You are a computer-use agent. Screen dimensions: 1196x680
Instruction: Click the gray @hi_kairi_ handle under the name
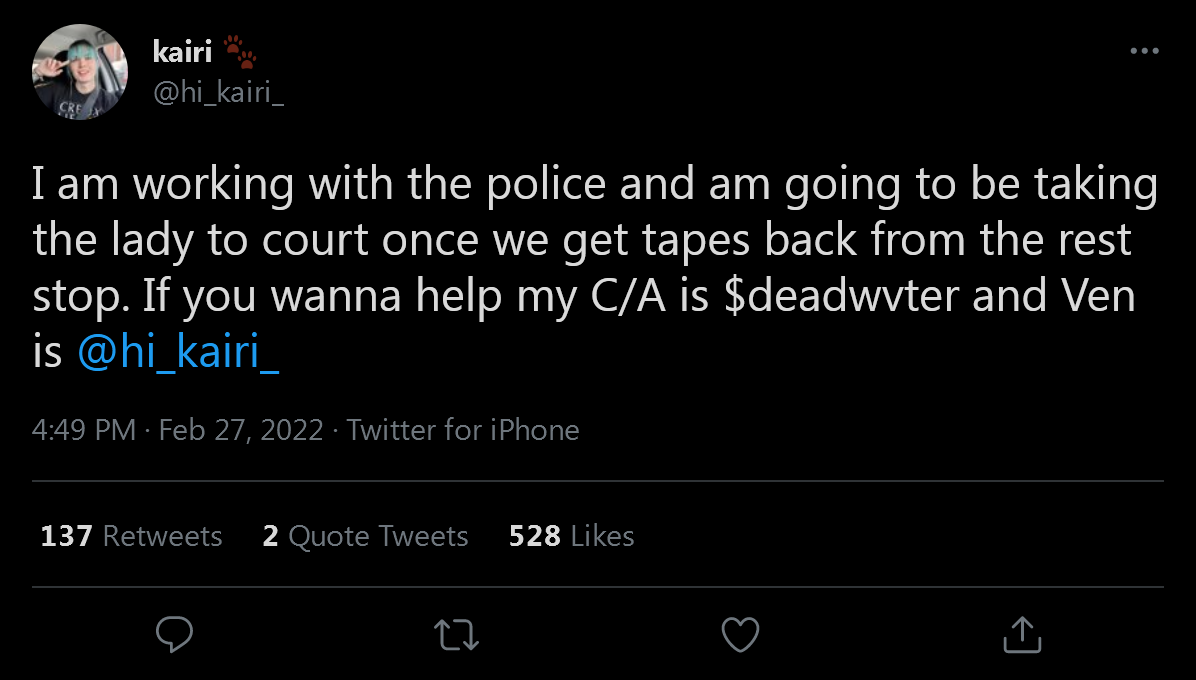218,92
